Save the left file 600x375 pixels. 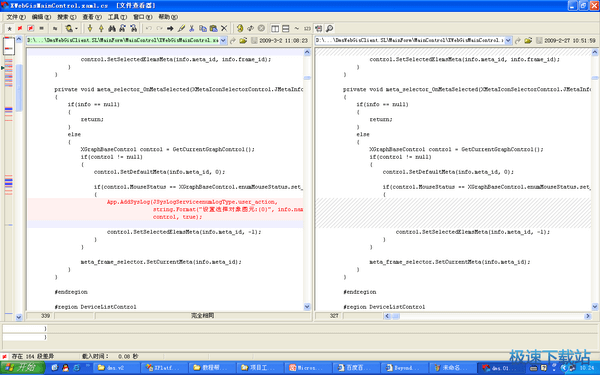pos(254,40)
